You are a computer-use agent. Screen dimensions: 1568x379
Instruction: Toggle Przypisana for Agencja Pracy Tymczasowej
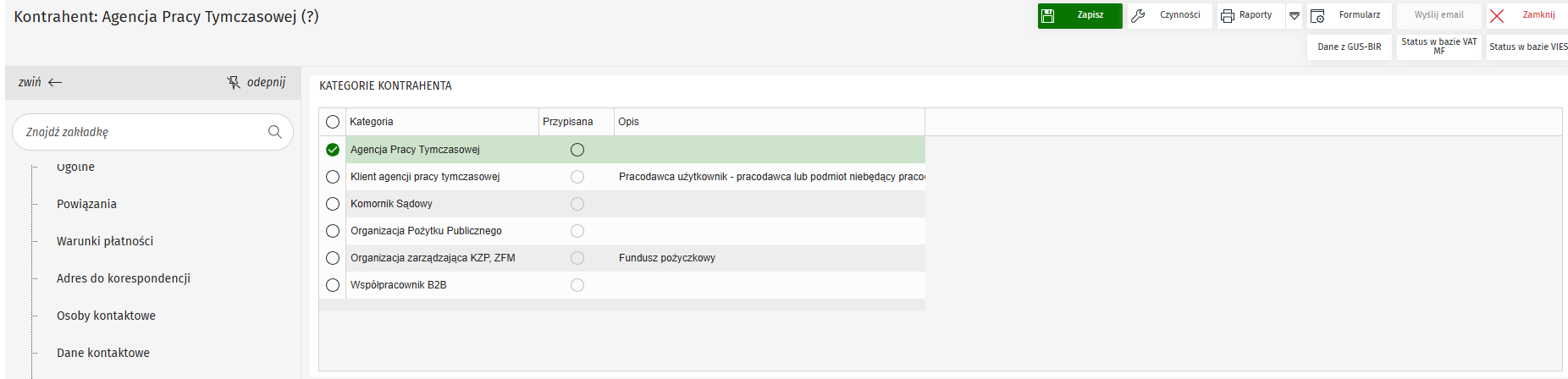577,150
